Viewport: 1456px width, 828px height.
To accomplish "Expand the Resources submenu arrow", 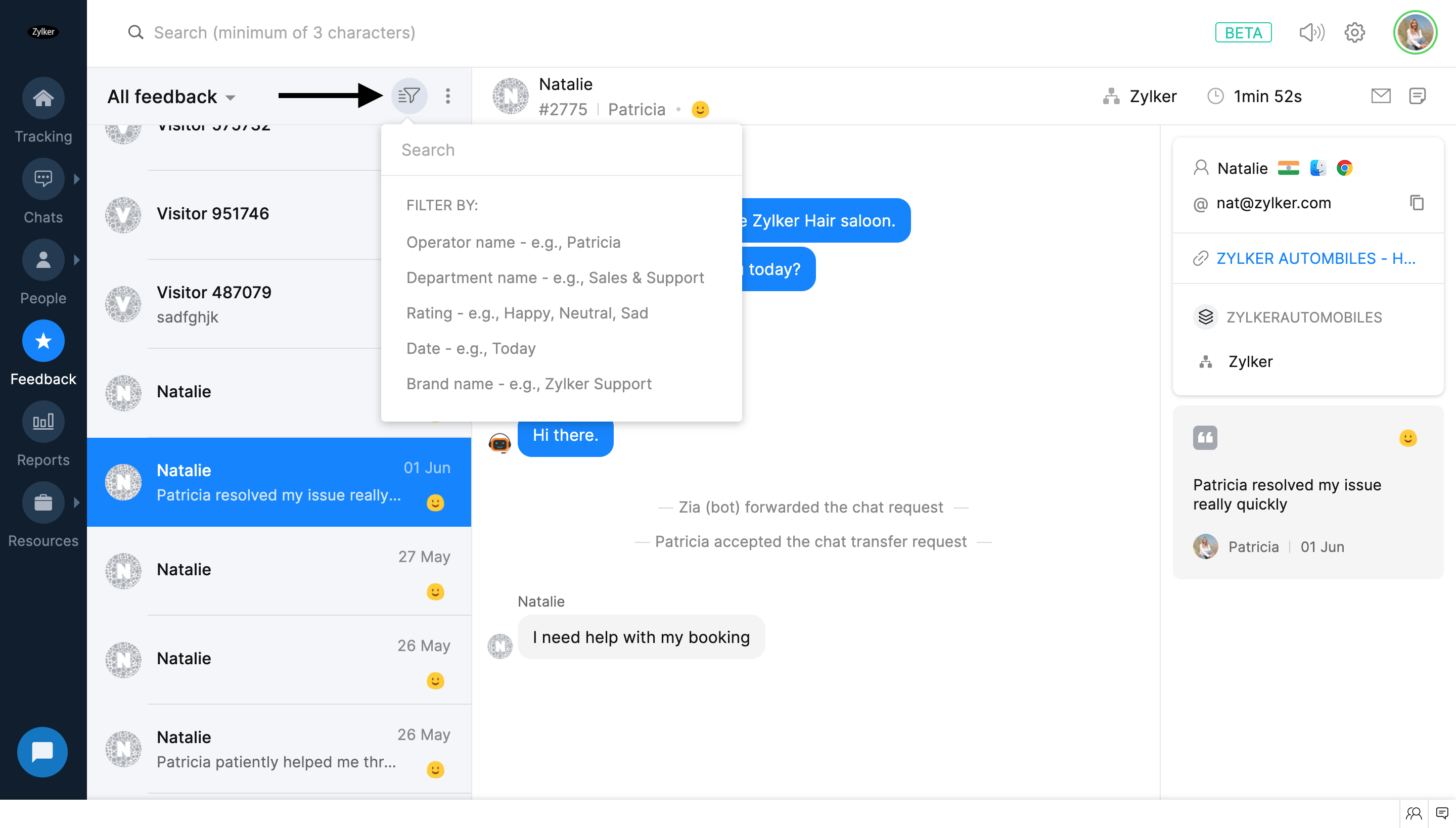I will point(77,502).
